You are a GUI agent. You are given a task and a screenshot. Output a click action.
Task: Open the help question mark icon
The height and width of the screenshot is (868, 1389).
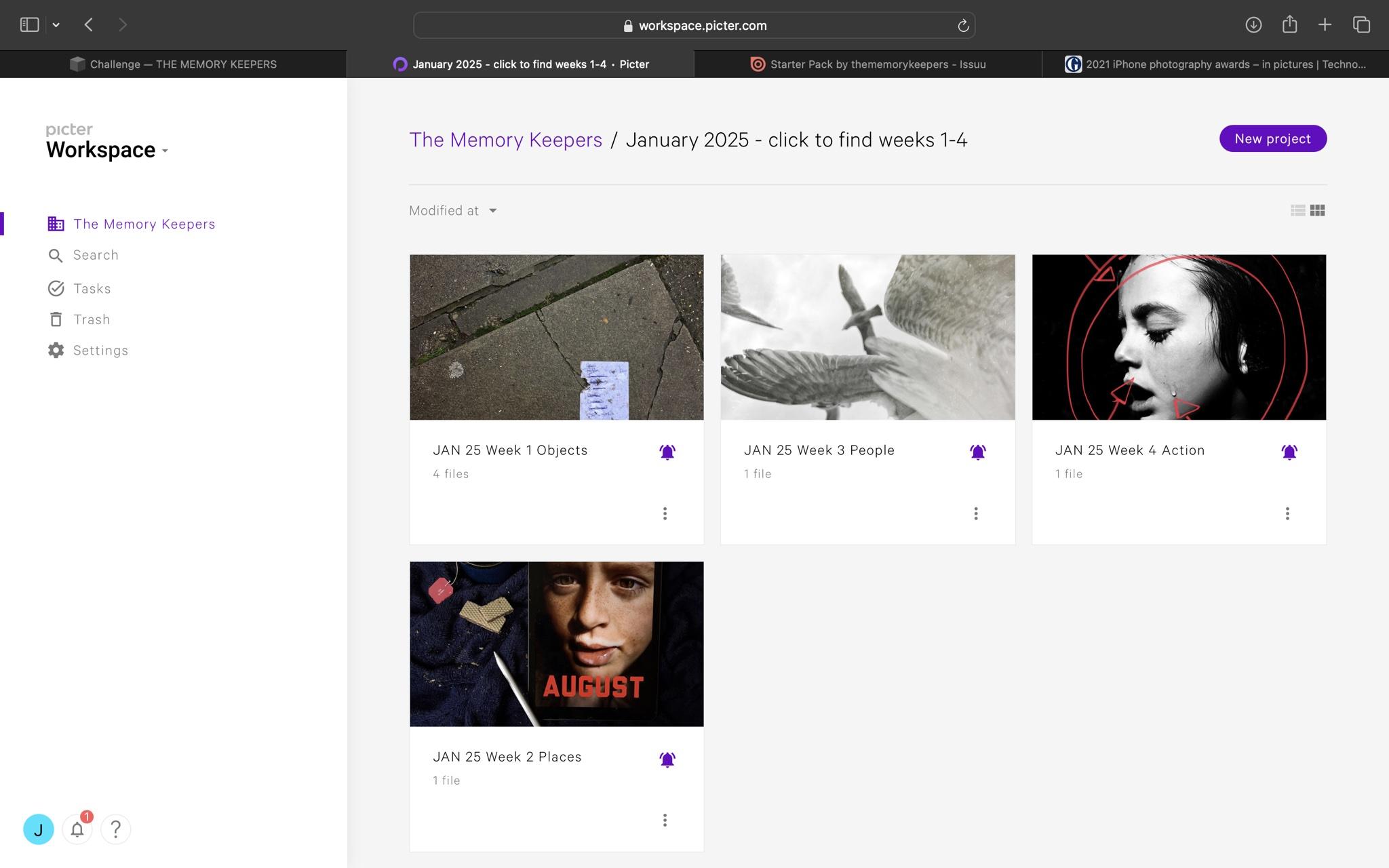[115, 829]
